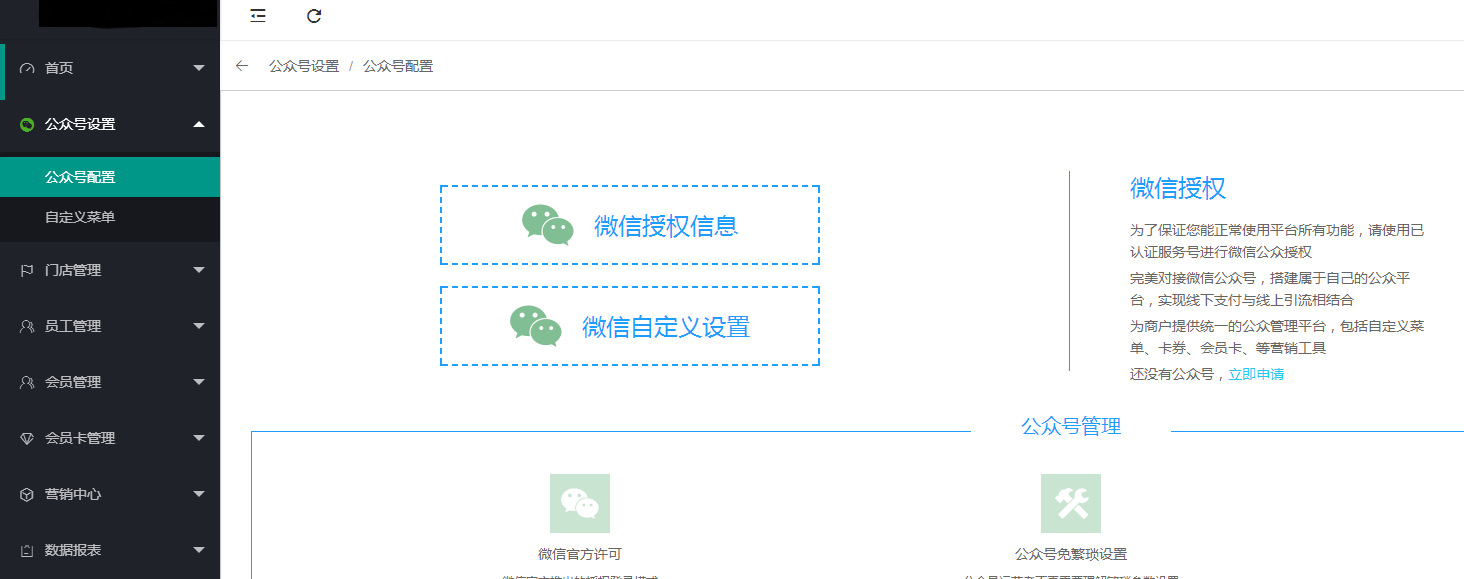Click the 立即申请 link

1256,374
